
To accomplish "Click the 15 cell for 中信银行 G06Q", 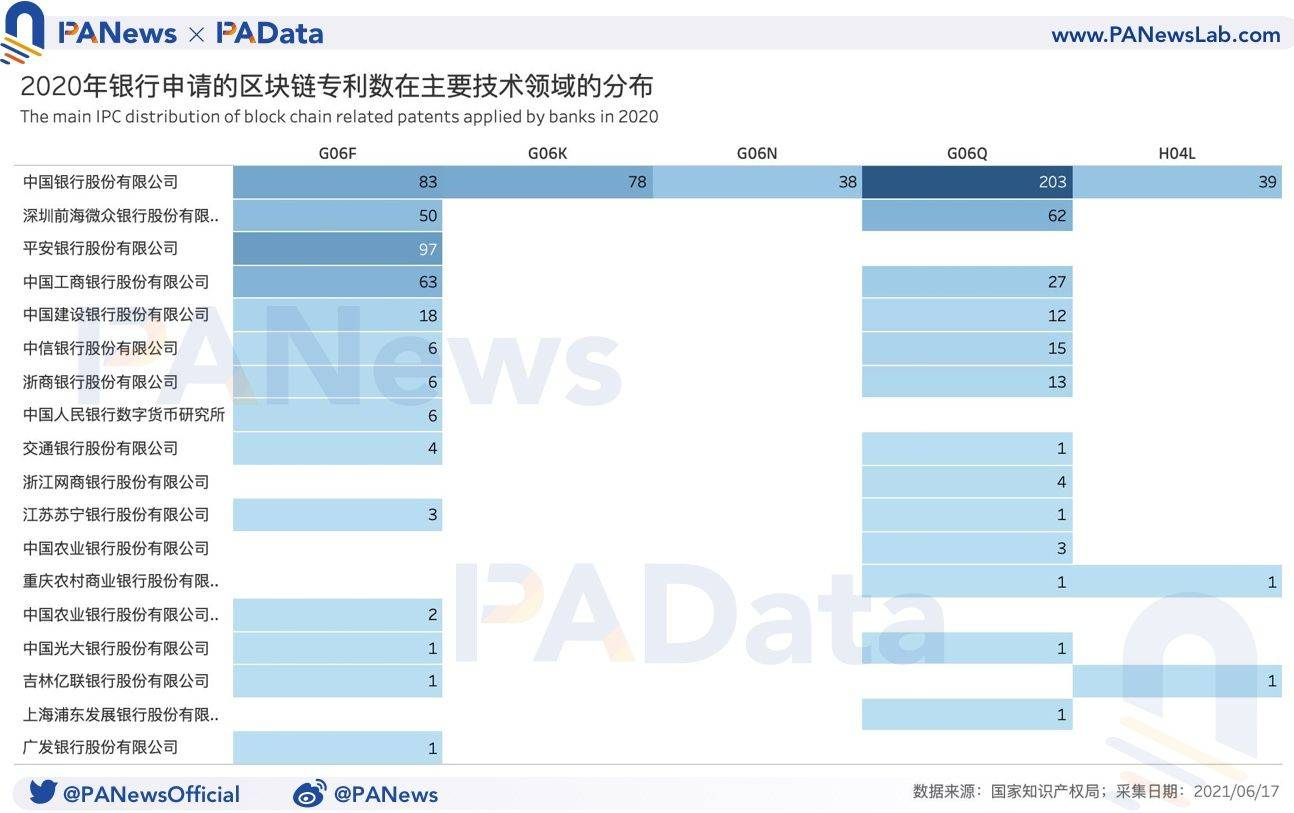I will [967, 348].
